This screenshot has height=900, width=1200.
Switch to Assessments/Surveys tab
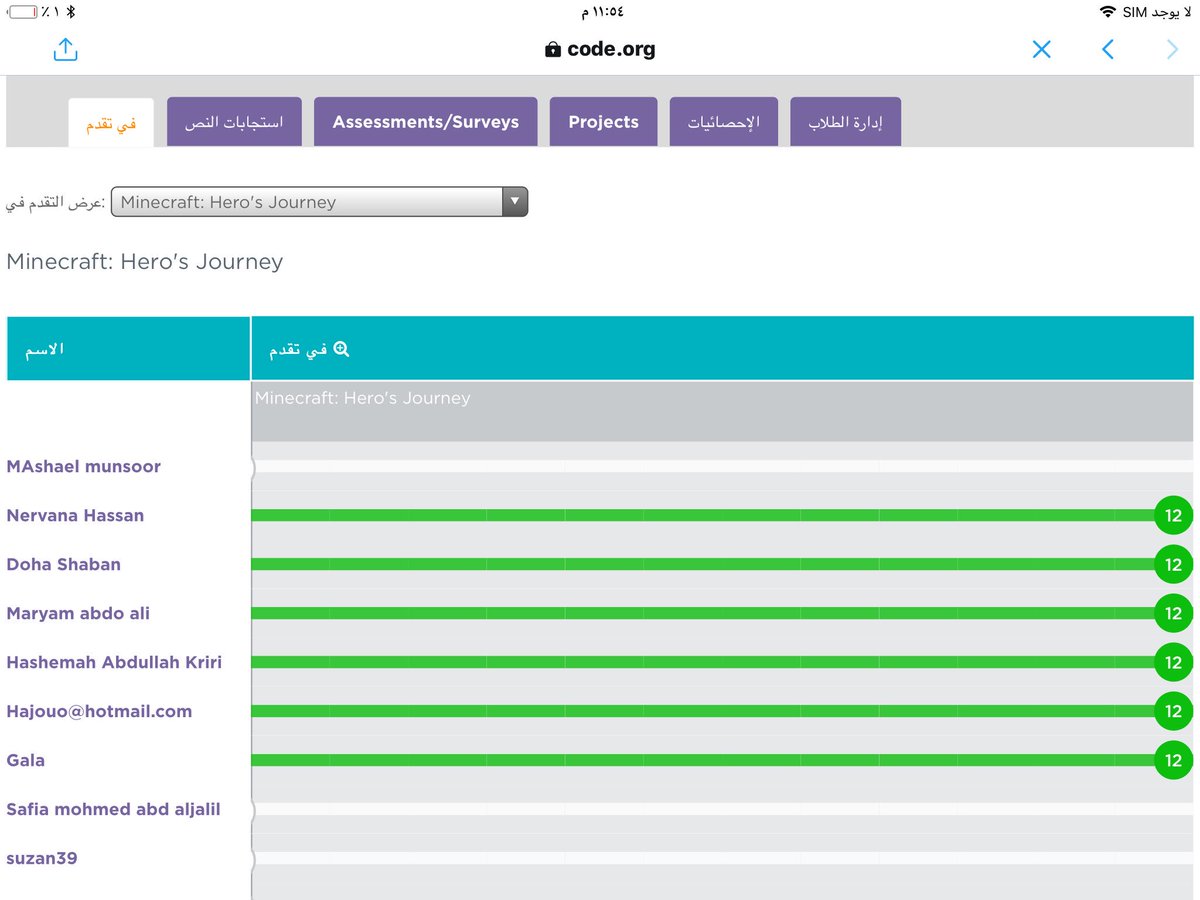pos(426,122)
